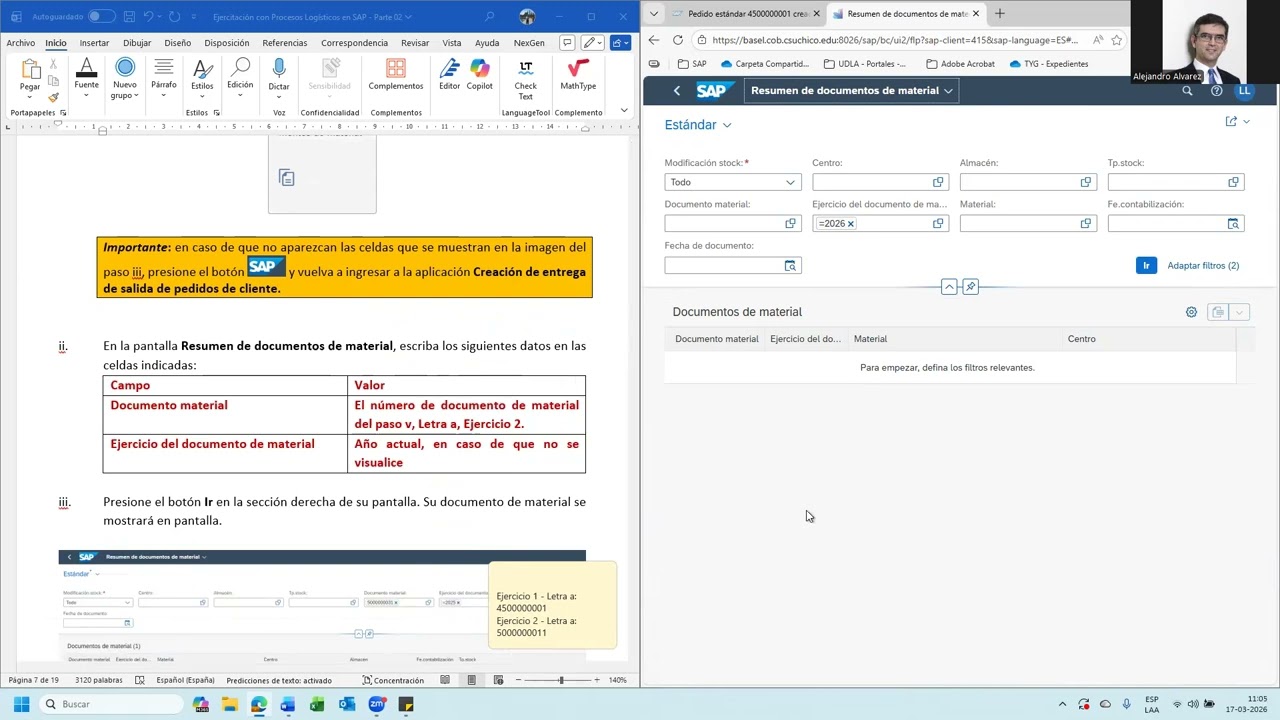Click the Español (España) language indicator
This screenshot has width=1280, height=720.
pyautogui.click(x=185, y=680)
